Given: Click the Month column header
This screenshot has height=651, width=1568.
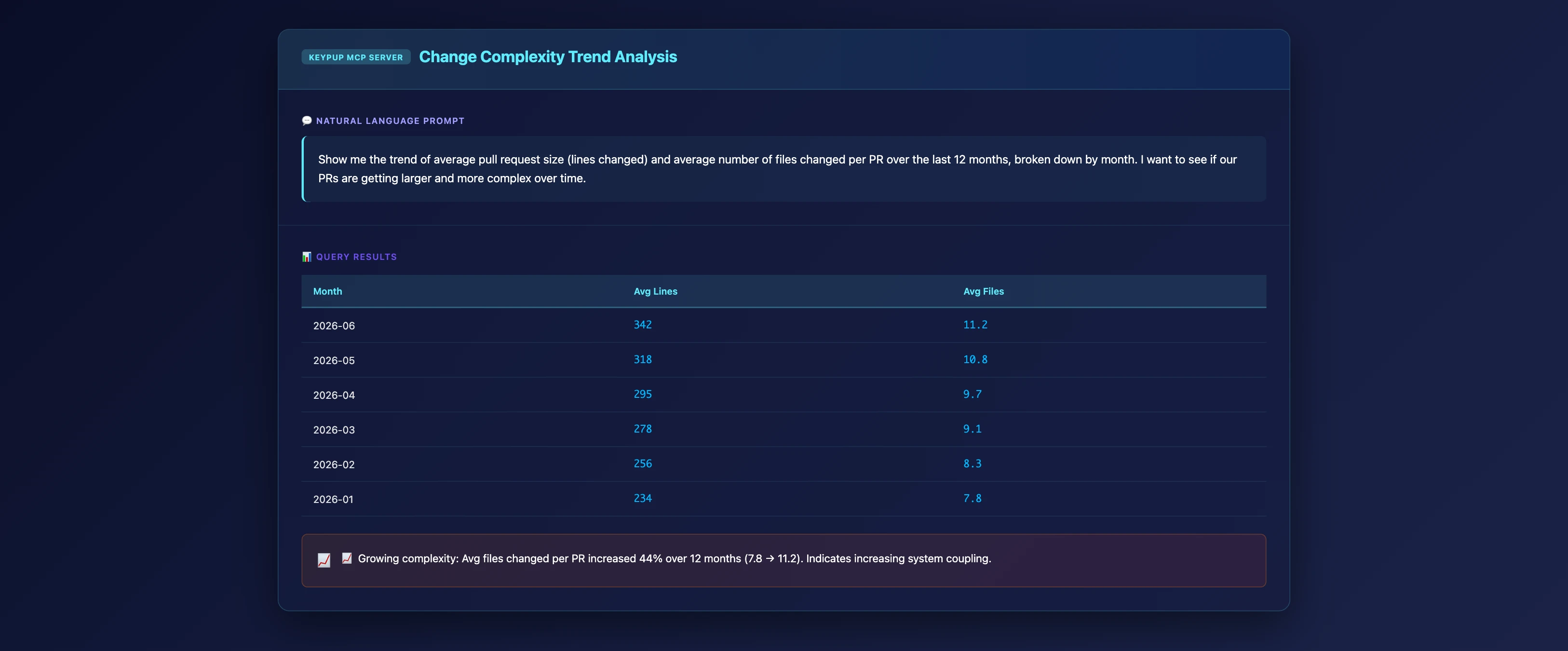Looking at the screenshot, I should point(327,291).
